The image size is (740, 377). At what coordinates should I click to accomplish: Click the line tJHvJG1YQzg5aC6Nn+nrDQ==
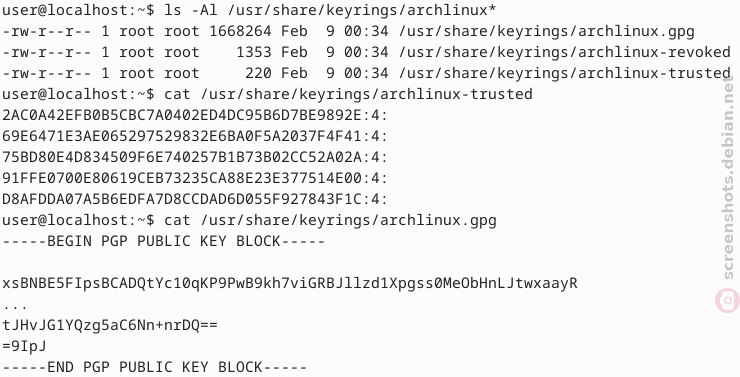(110, 325)
